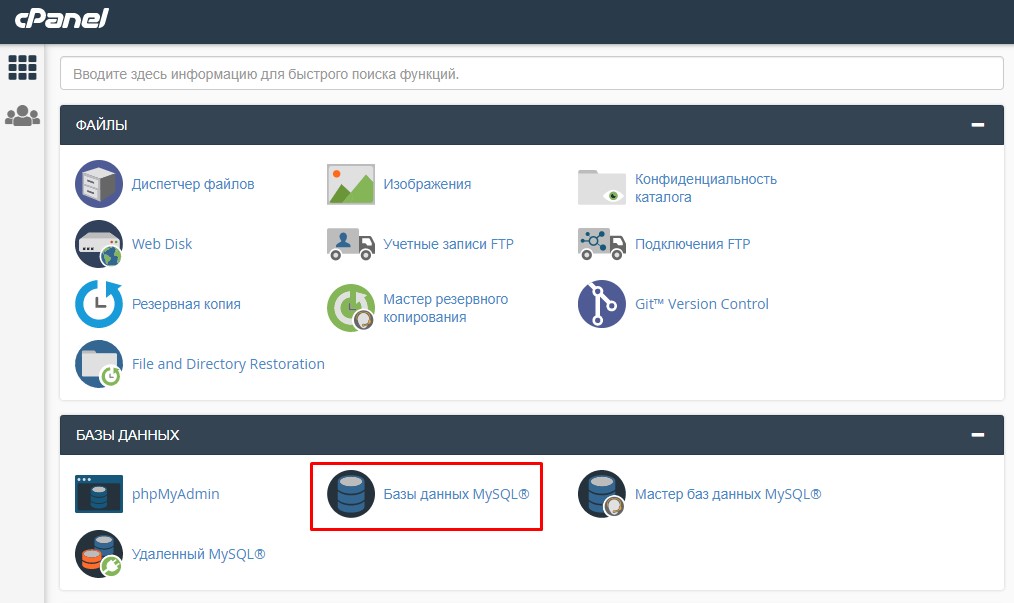Click the Web Disk icon

coord(99,244)
